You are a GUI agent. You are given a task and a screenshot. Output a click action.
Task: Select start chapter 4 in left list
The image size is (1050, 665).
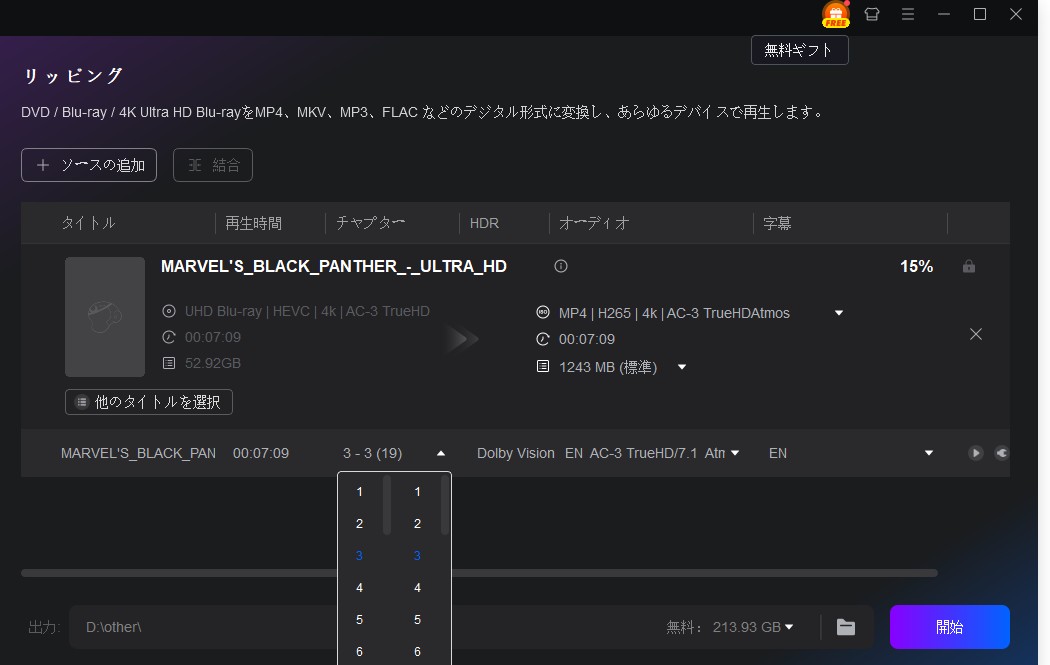click(360, 588)
